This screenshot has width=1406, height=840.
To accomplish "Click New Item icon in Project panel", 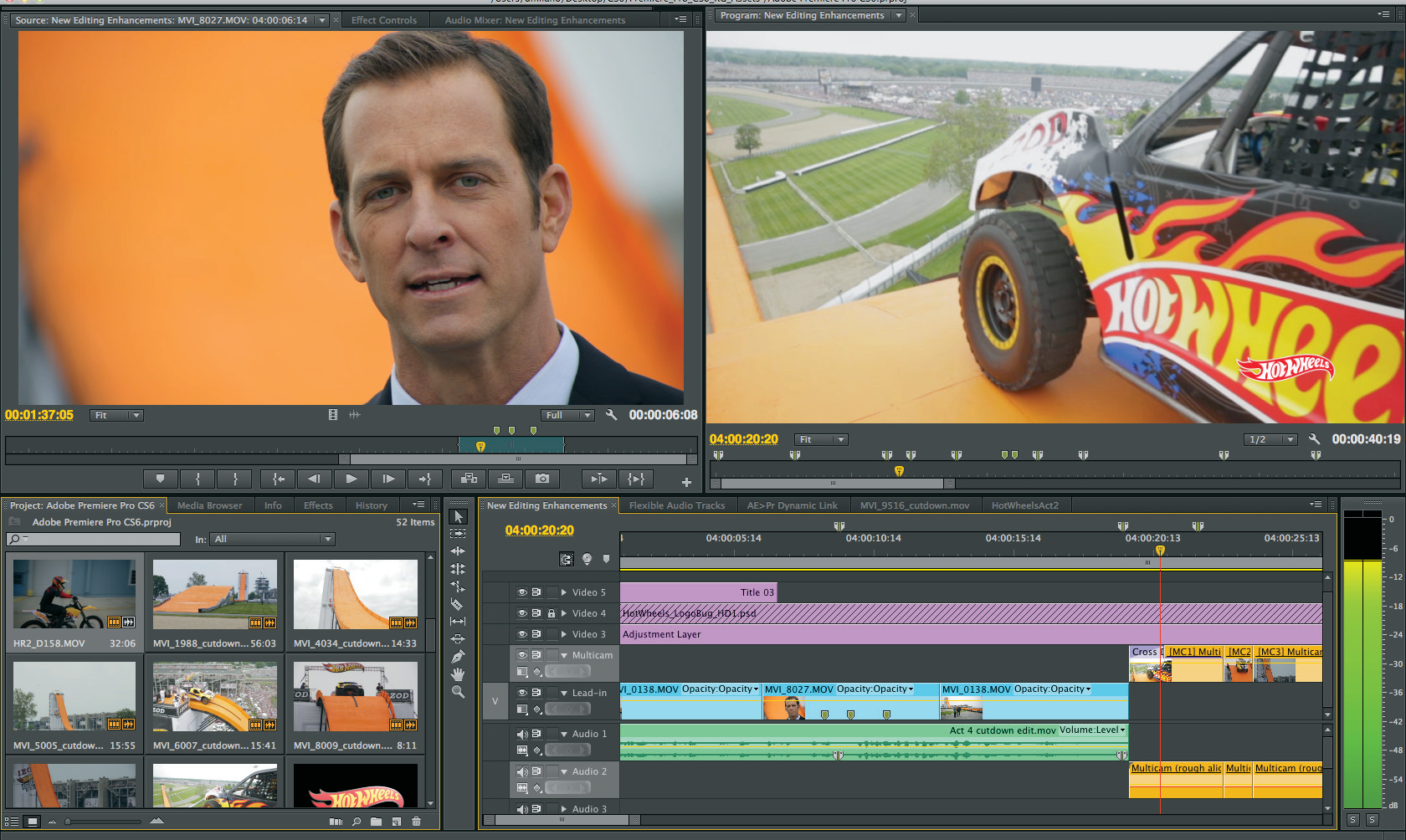I will coord(397,822).
